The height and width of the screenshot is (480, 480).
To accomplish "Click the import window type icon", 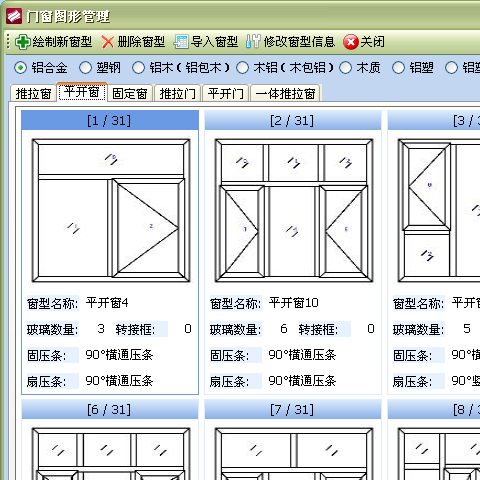I will point(181,42).
